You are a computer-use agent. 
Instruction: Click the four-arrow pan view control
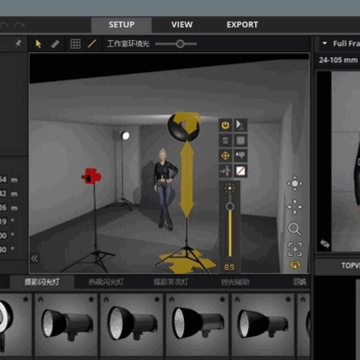tap(295, 207)
